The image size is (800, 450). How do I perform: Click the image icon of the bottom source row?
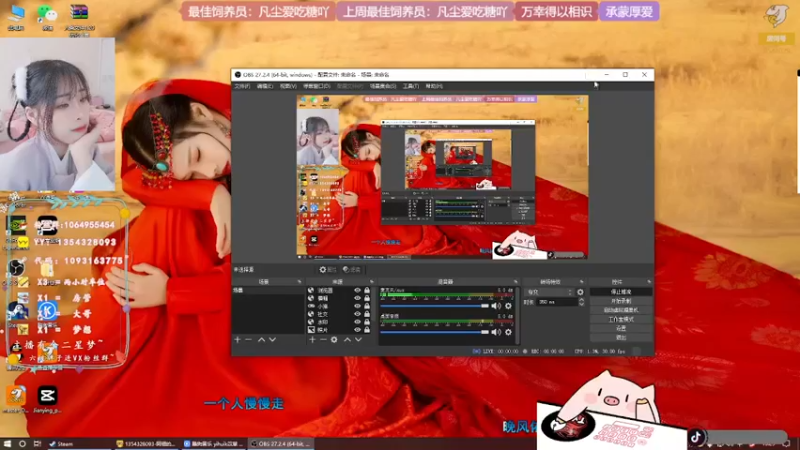[x=311, y=331]
